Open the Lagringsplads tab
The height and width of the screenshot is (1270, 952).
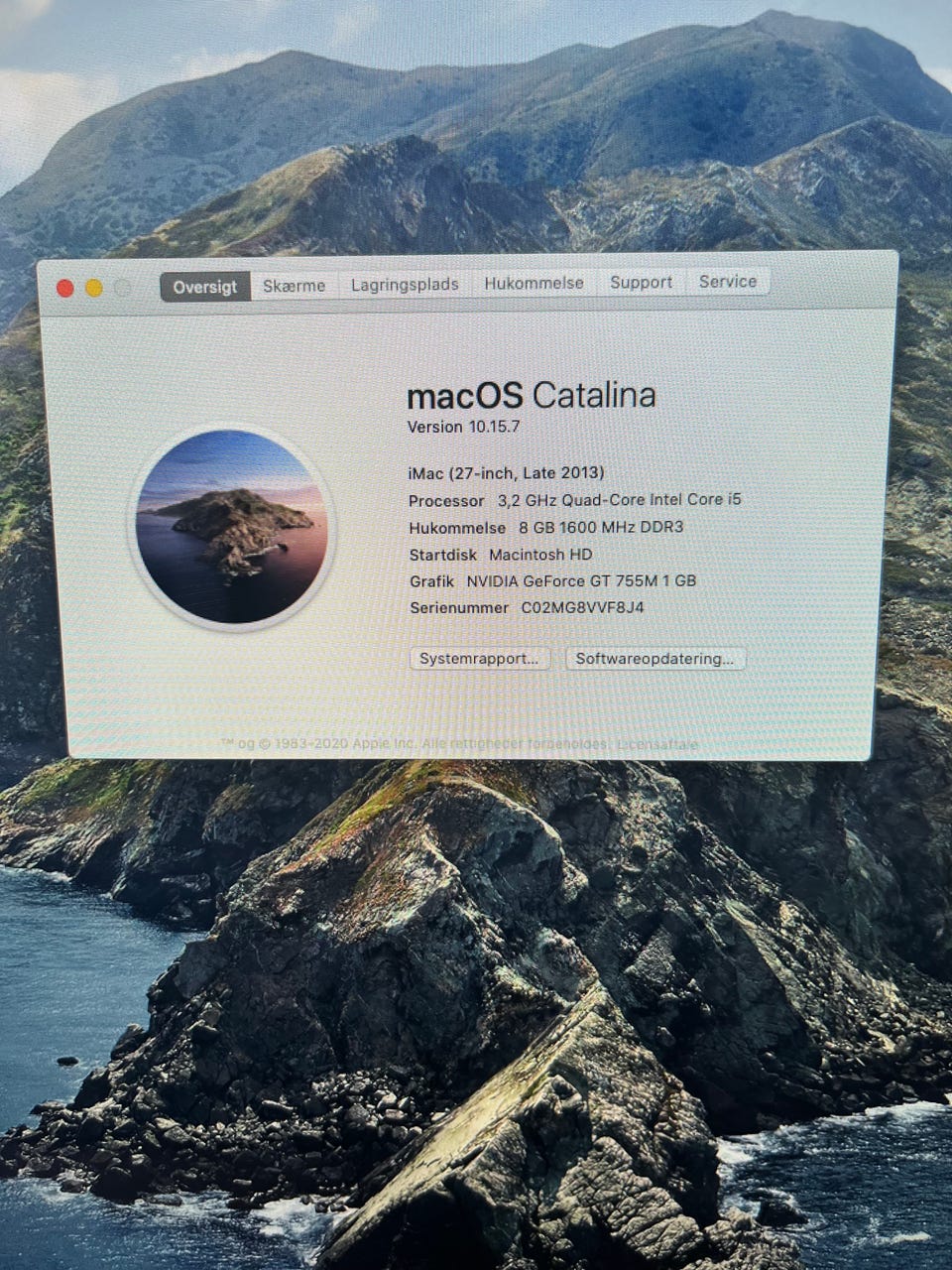405,285
